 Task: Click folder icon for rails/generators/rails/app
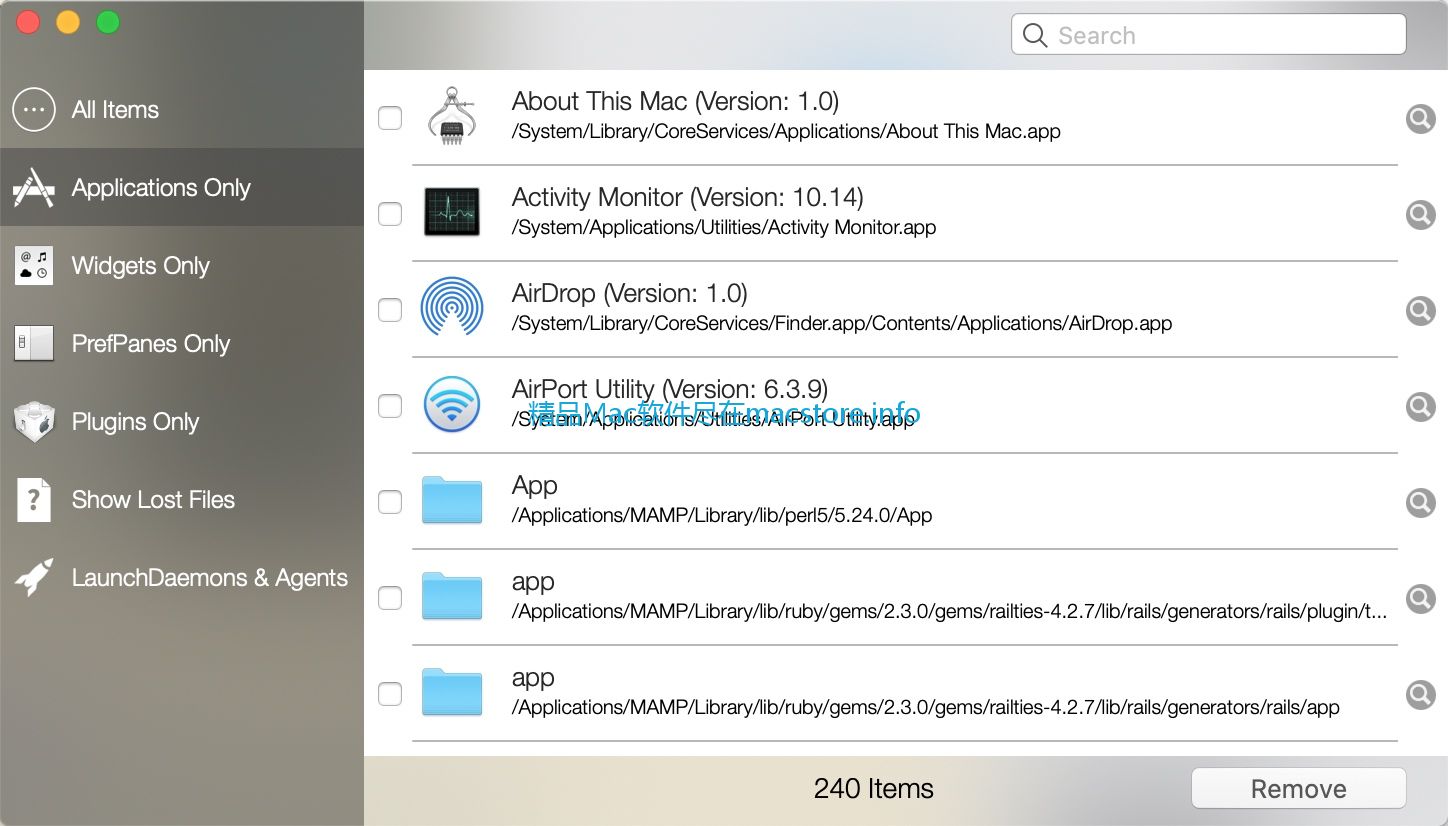coord(452,692)
